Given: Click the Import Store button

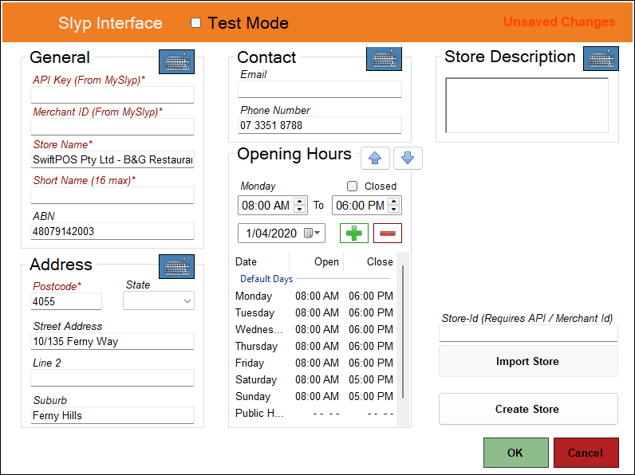Looking at the screenshot, I should click(528, 361).
